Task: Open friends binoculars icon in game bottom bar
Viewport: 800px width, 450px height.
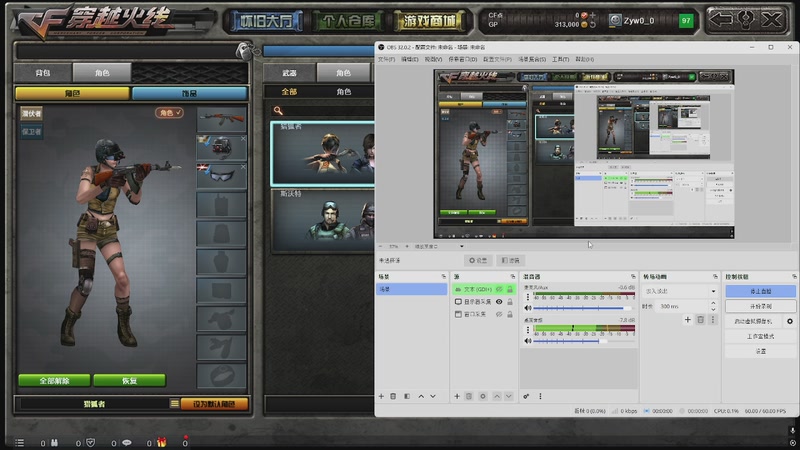Action: (x=54, y=443)
